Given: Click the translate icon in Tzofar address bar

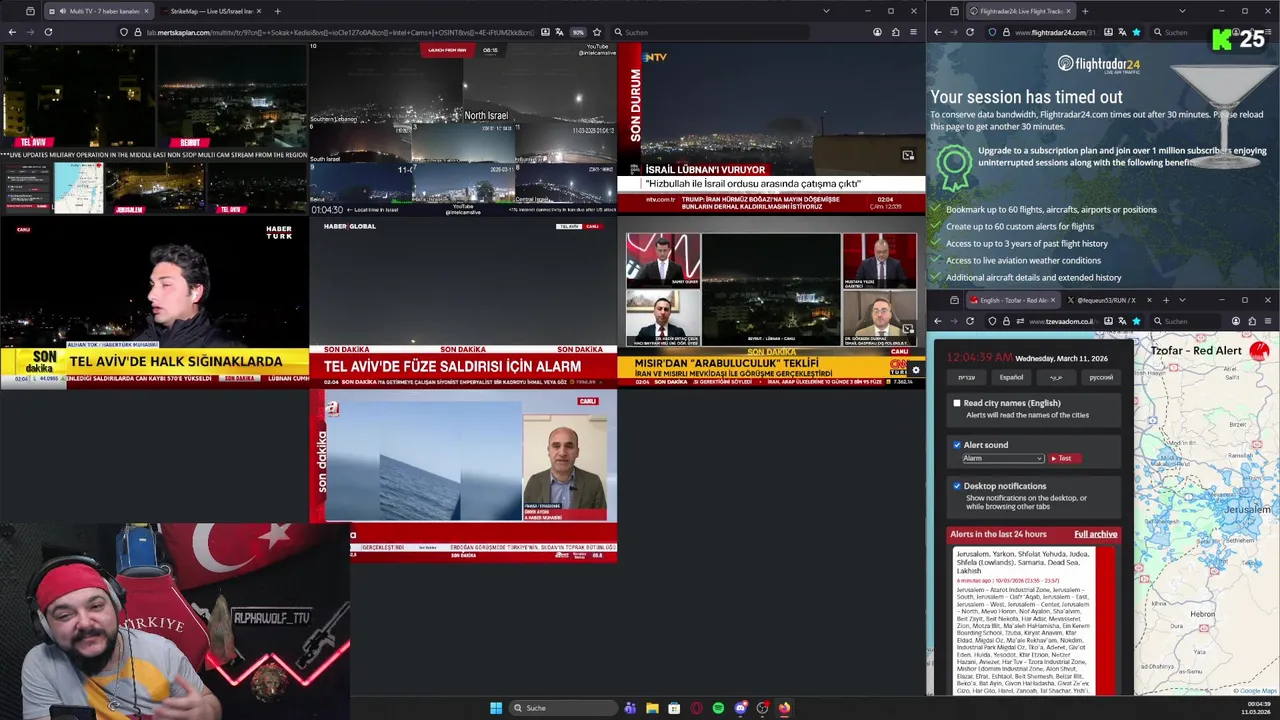Looking at the screenshot, I should click(x=1121, y=321).
